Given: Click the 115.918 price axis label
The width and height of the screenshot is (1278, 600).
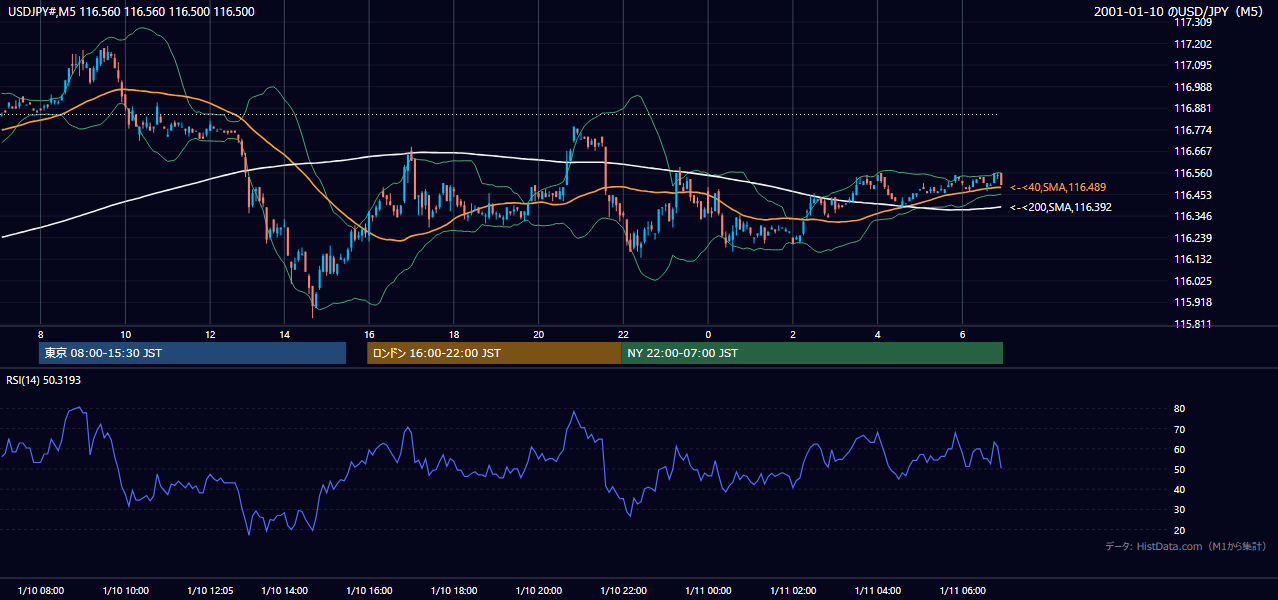Looking at the screenshot, I should click(x=1193, y=302).
